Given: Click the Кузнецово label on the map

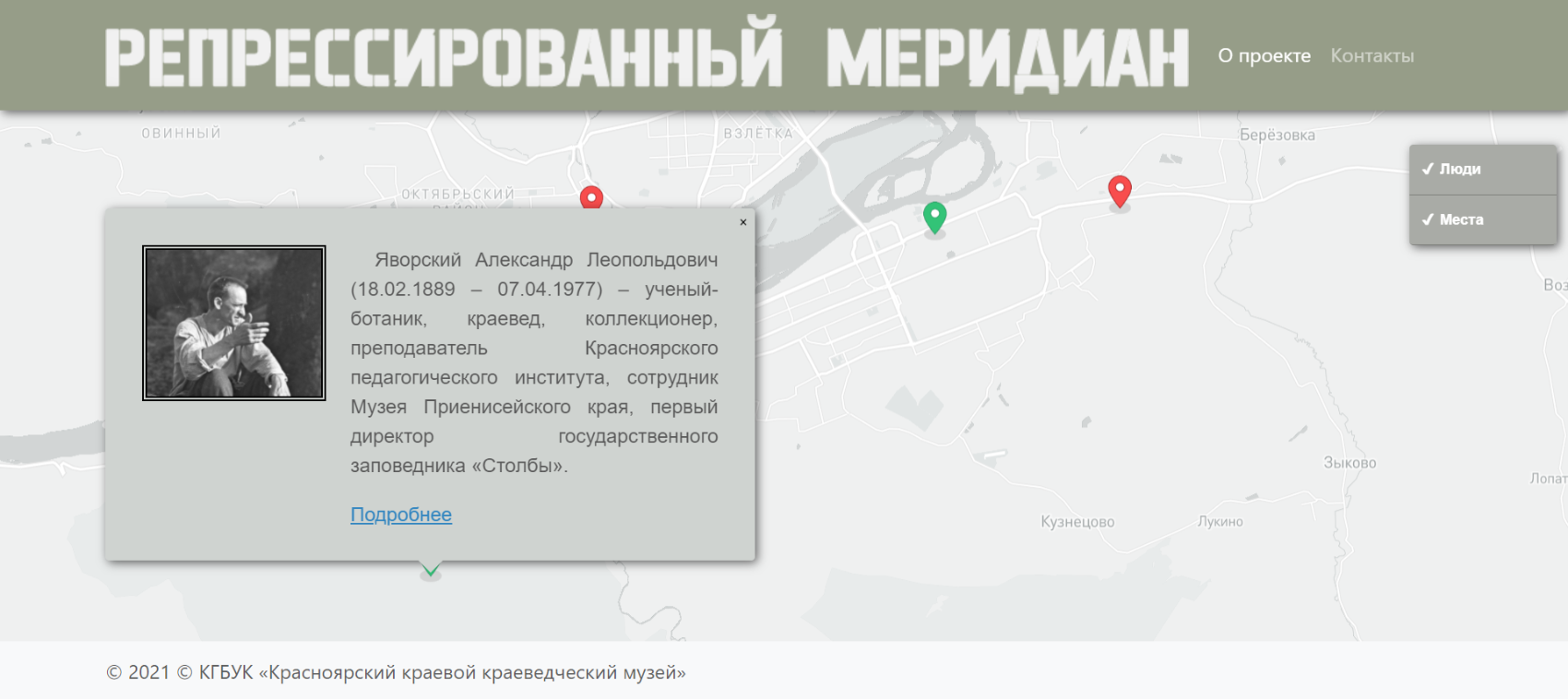Looking at the screenshot, I should coord(1077,522).
